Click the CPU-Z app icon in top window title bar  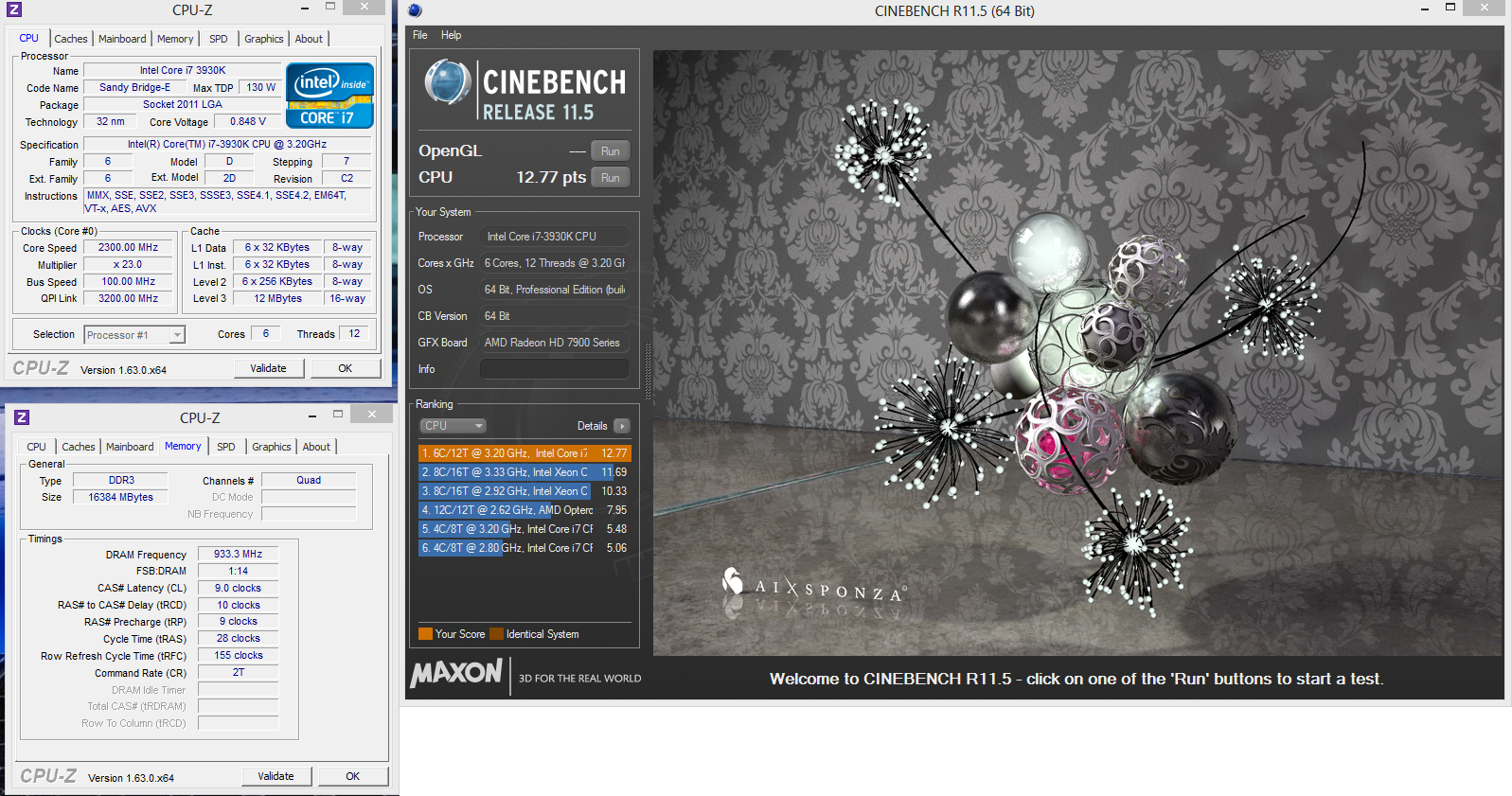click(x=14, y=9)
